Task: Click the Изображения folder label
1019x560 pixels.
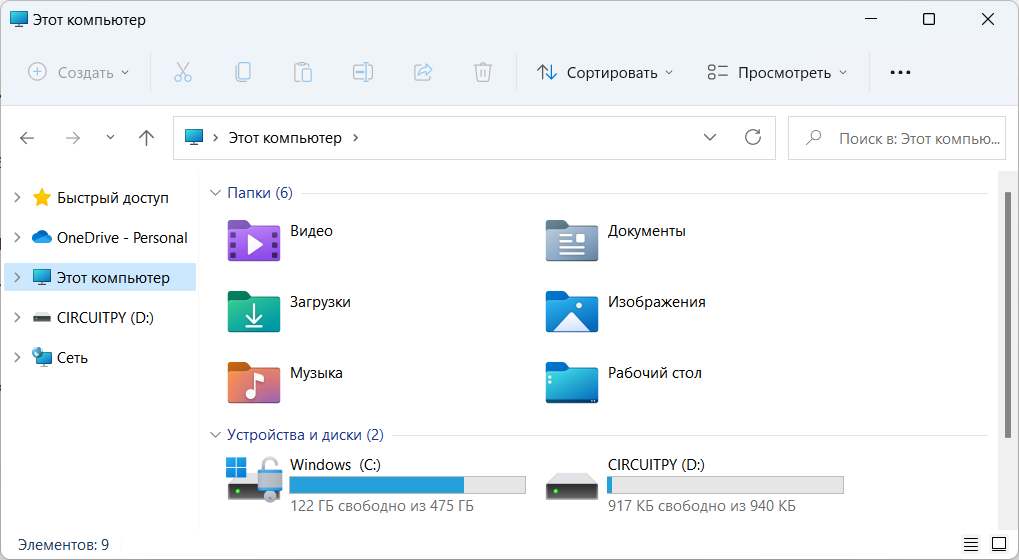Action: coord(656,302)
